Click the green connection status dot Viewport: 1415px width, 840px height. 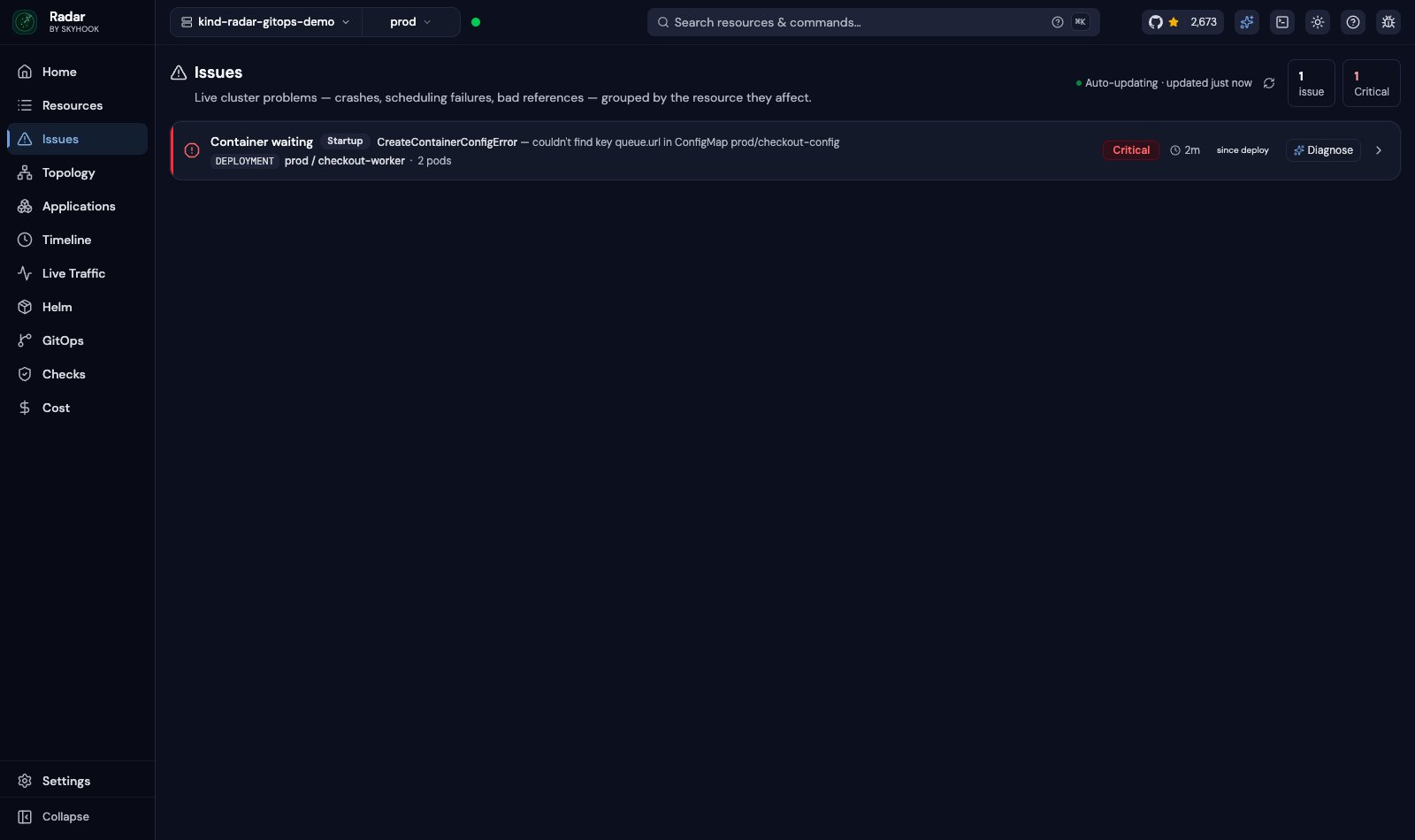pyautogui.click(x=476, y=22)
